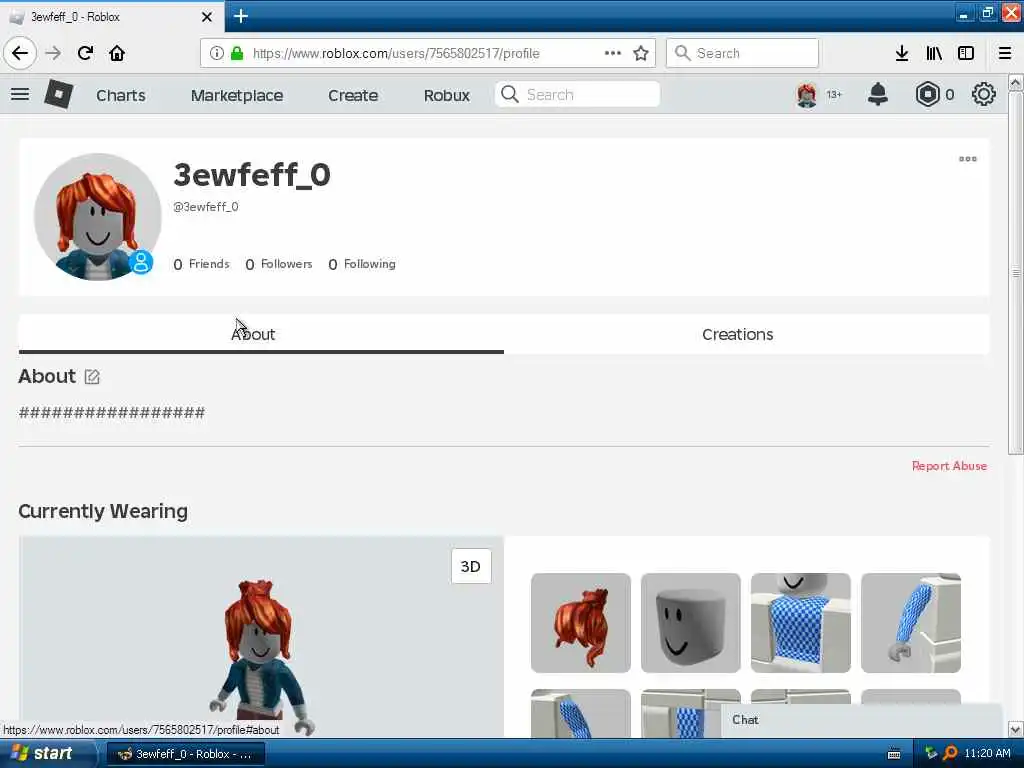Toggle the browser sidebar view
This screenshot has width=1024, height=768.
click(966, 53)
